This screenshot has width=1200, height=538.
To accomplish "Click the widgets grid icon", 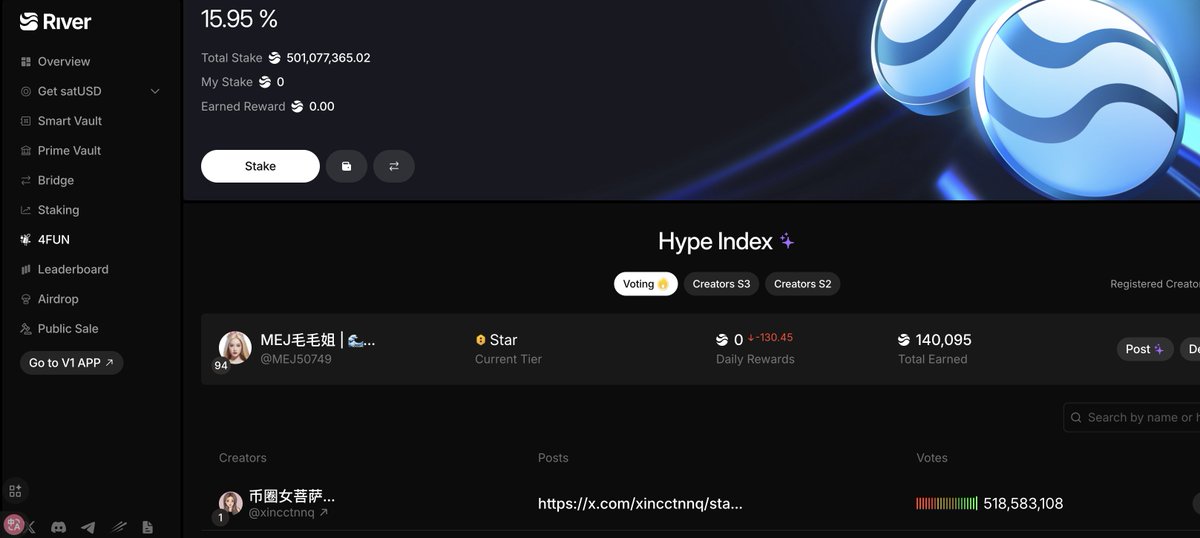I will coord(15,491).
